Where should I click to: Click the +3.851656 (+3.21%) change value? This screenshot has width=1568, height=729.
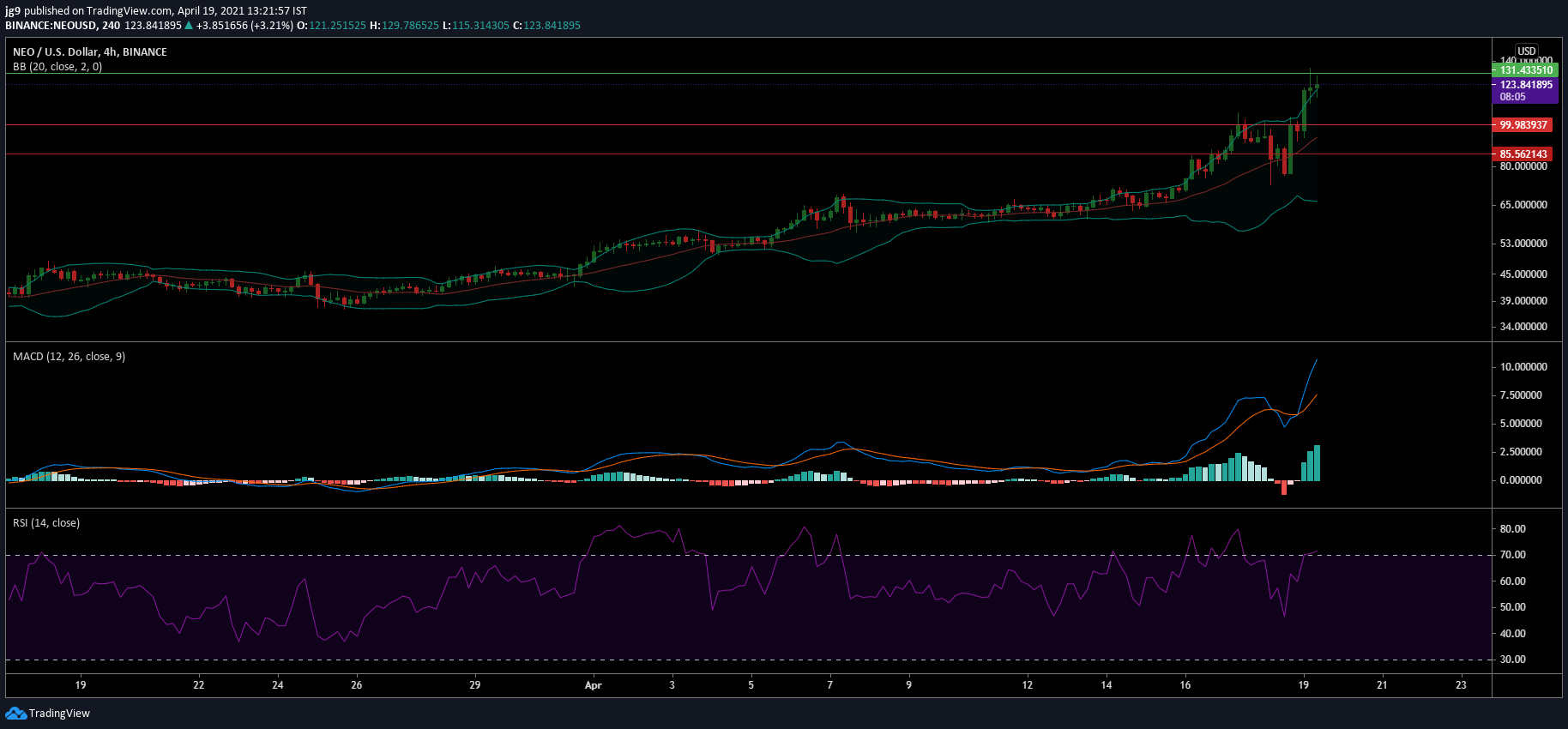coord(244,26)
